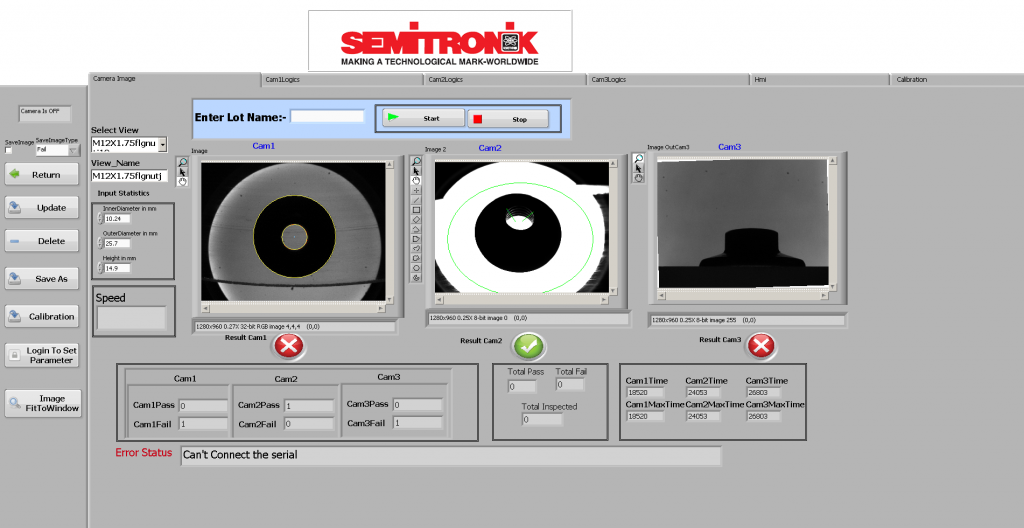
Task: Select the line tool in Cam2 palette
Action: tap(416, 200)
